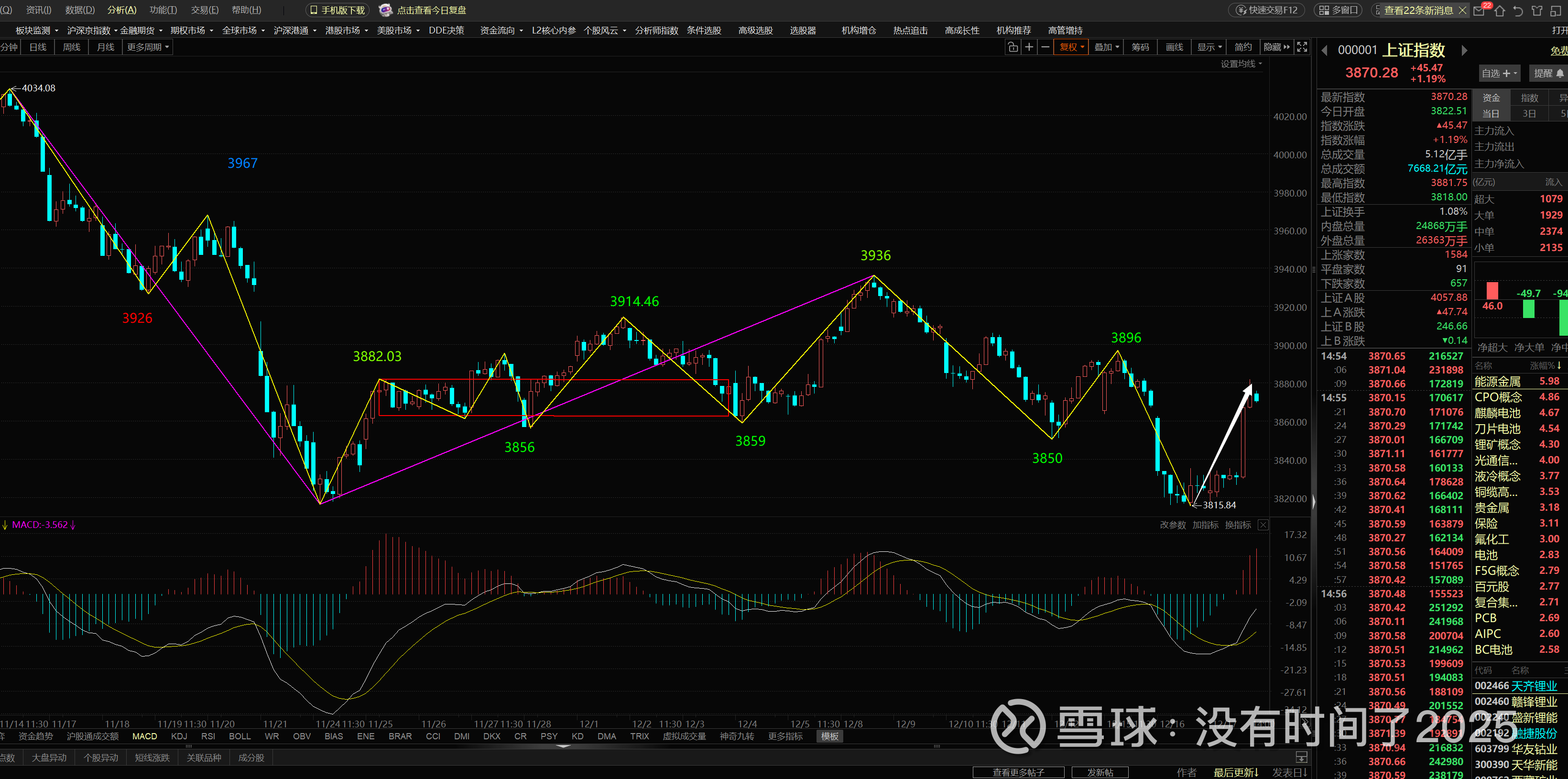
Task: Toggle 简约 simple view mode
Action: click(x=1243, y=47)
